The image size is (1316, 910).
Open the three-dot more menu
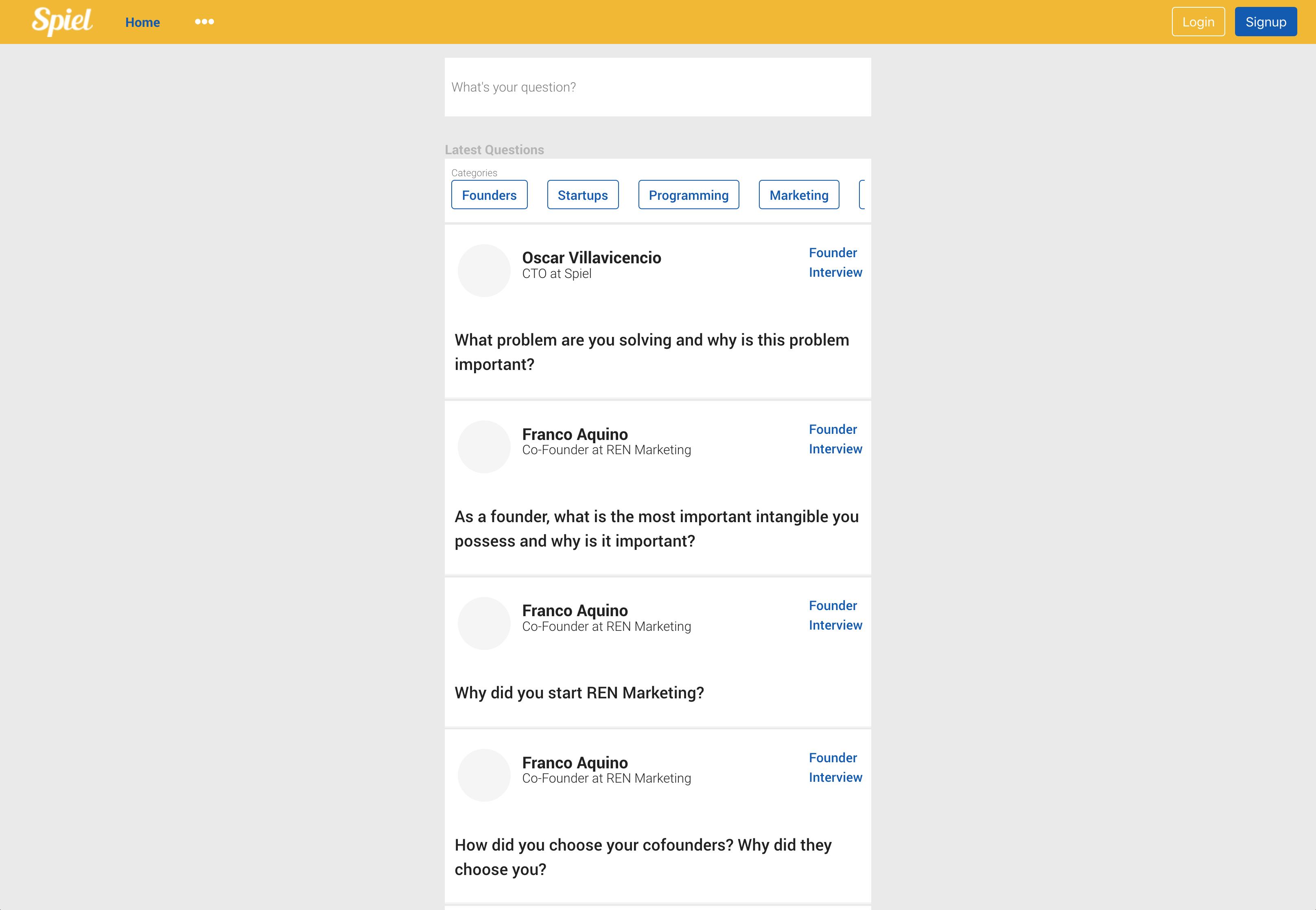coord(204,22)
